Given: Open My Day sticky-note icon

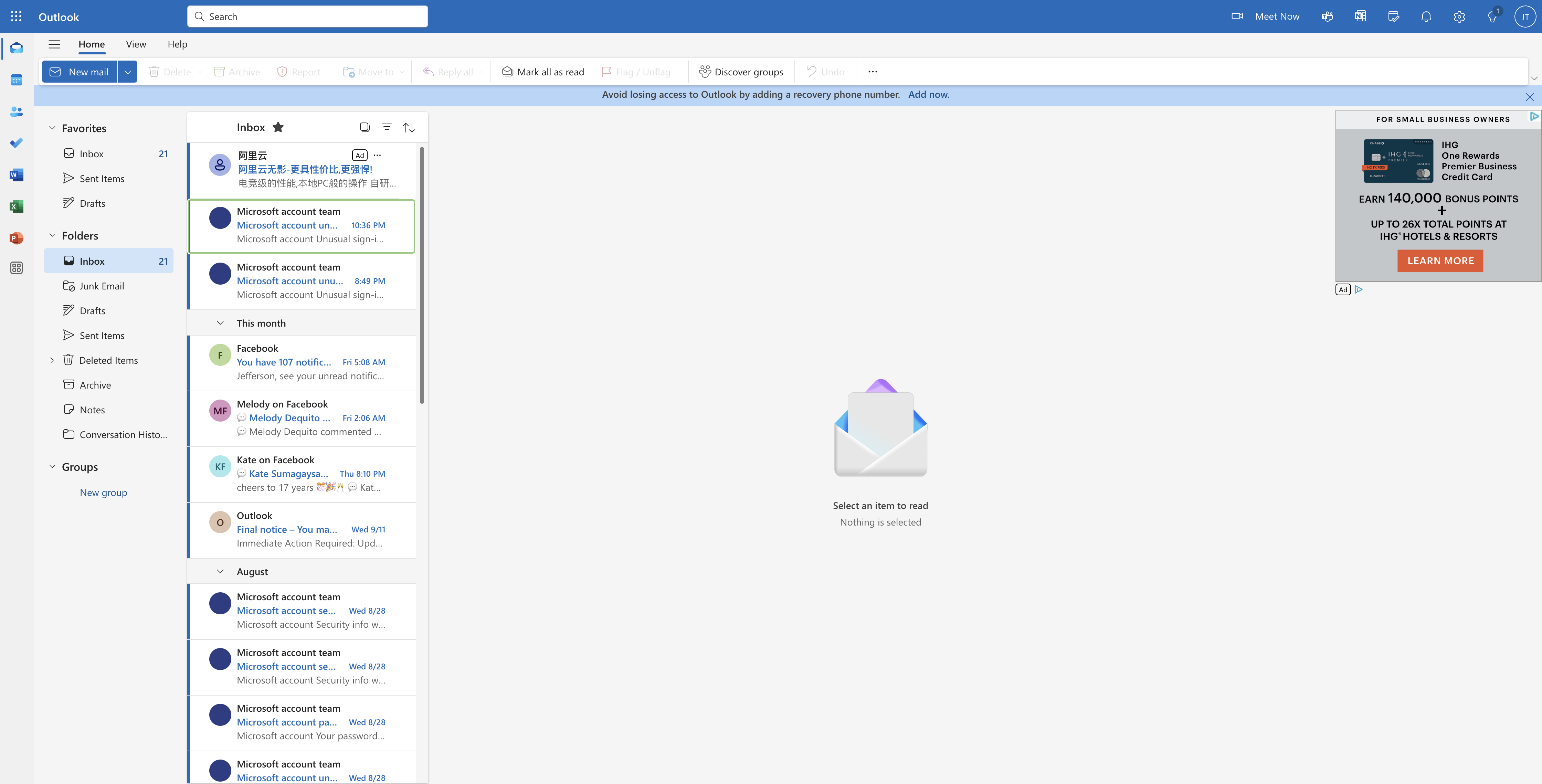Looking at the screenshot, I should click(x=1394, y=16).
